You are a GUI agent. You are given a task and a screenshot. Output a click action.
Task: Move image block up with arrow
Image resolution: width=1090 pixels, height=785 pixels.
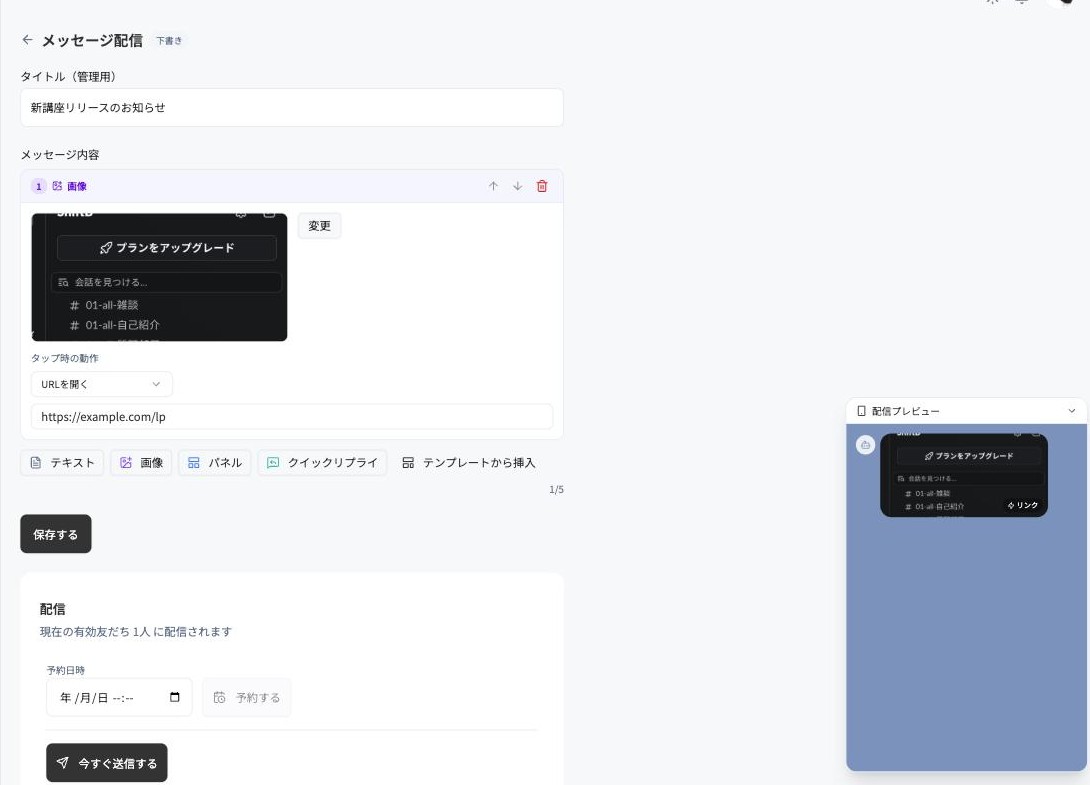click(493, 186)
